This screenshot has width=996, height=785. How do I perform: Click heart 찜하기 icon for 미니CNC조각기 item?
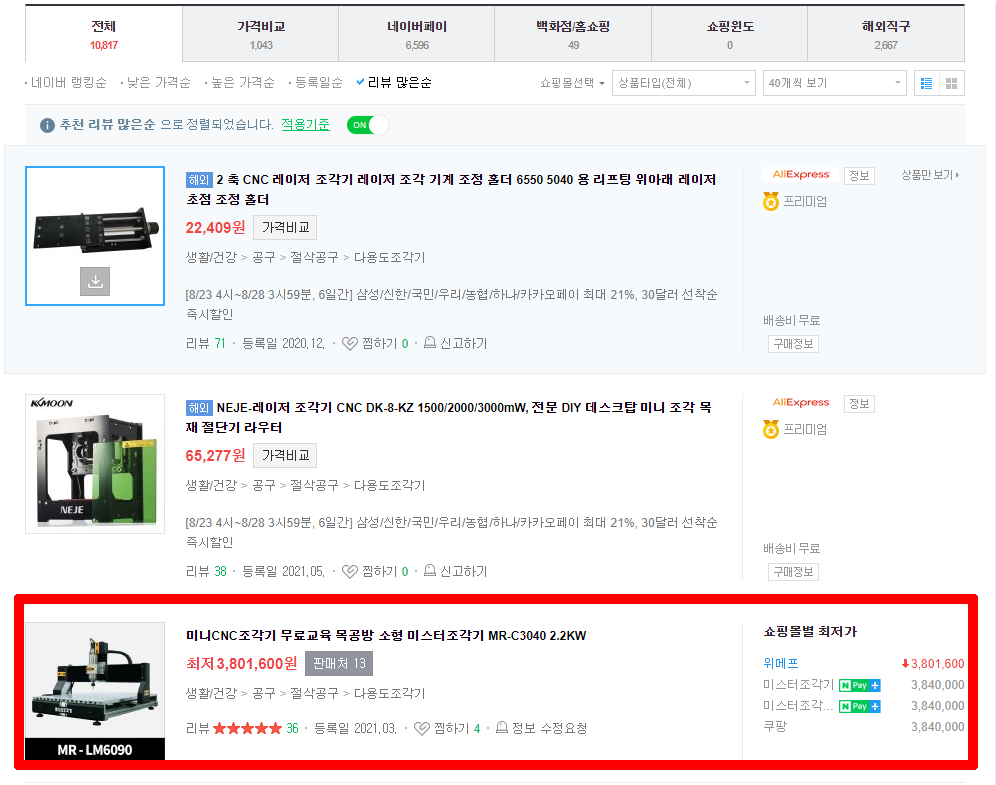pos(421,728)
